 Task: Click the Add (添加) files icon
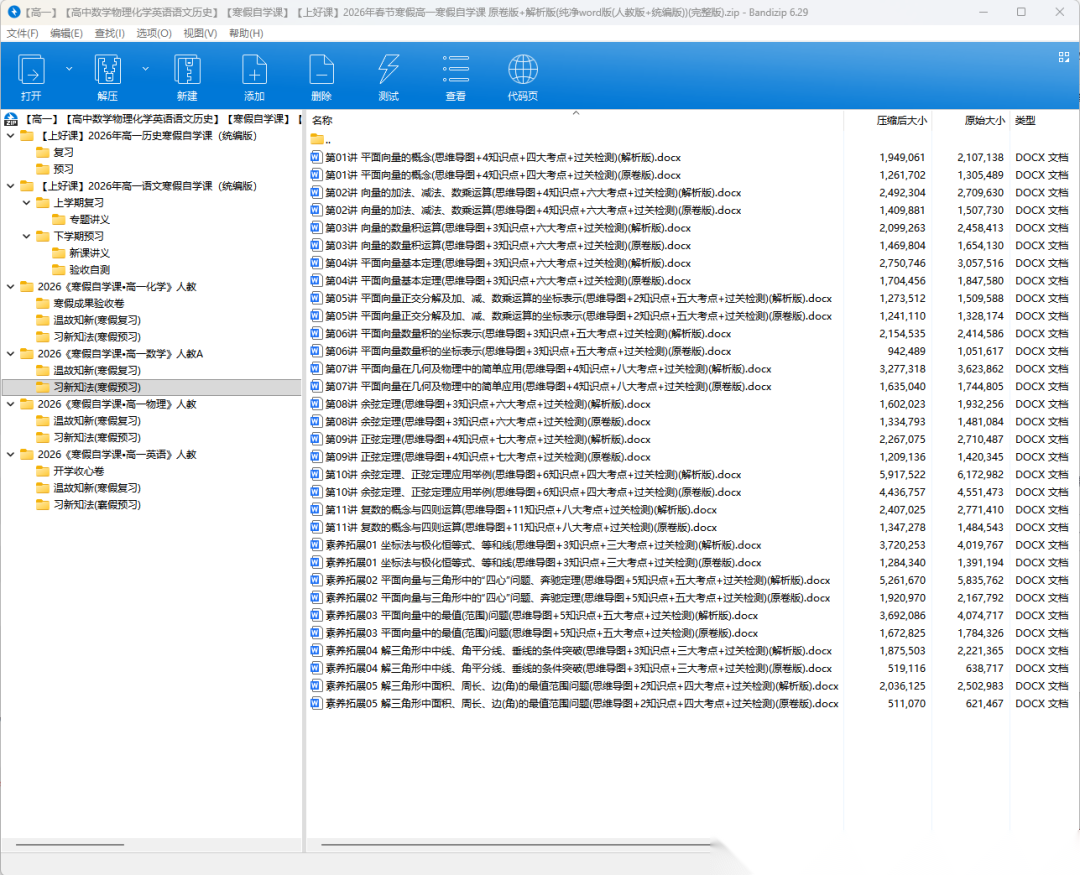[x=254, y=71]
